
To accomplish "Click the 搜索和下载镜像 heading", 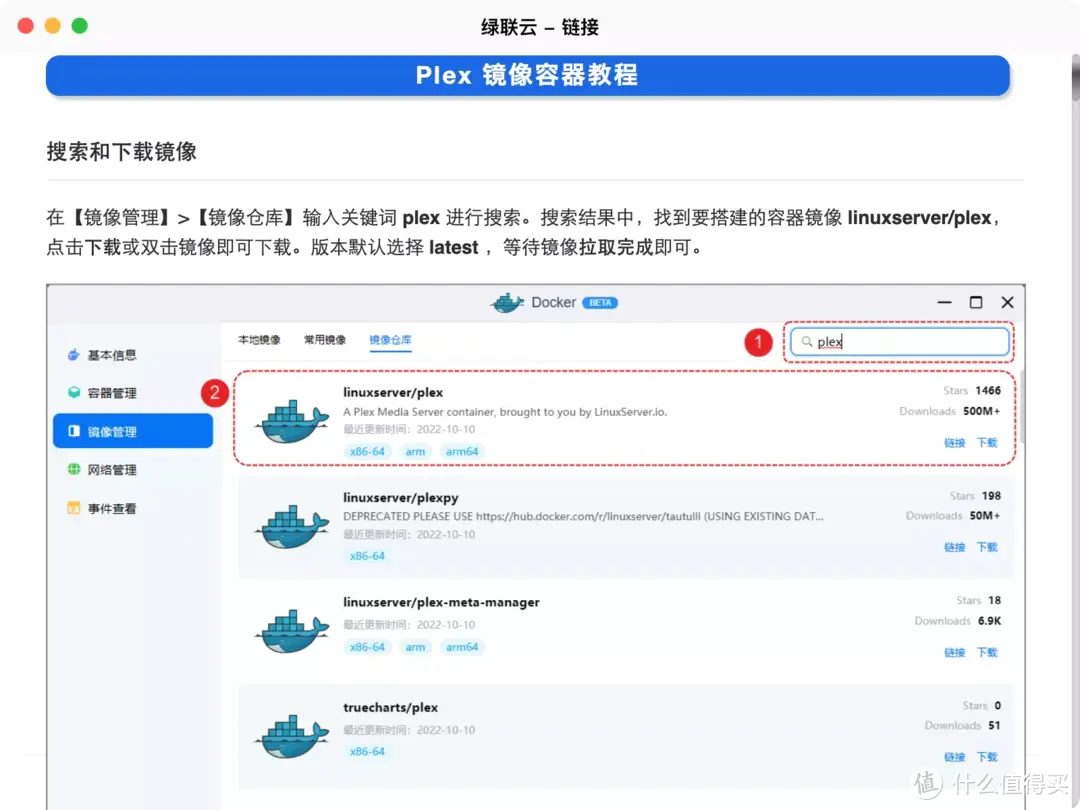I will (x=122, y=152).
